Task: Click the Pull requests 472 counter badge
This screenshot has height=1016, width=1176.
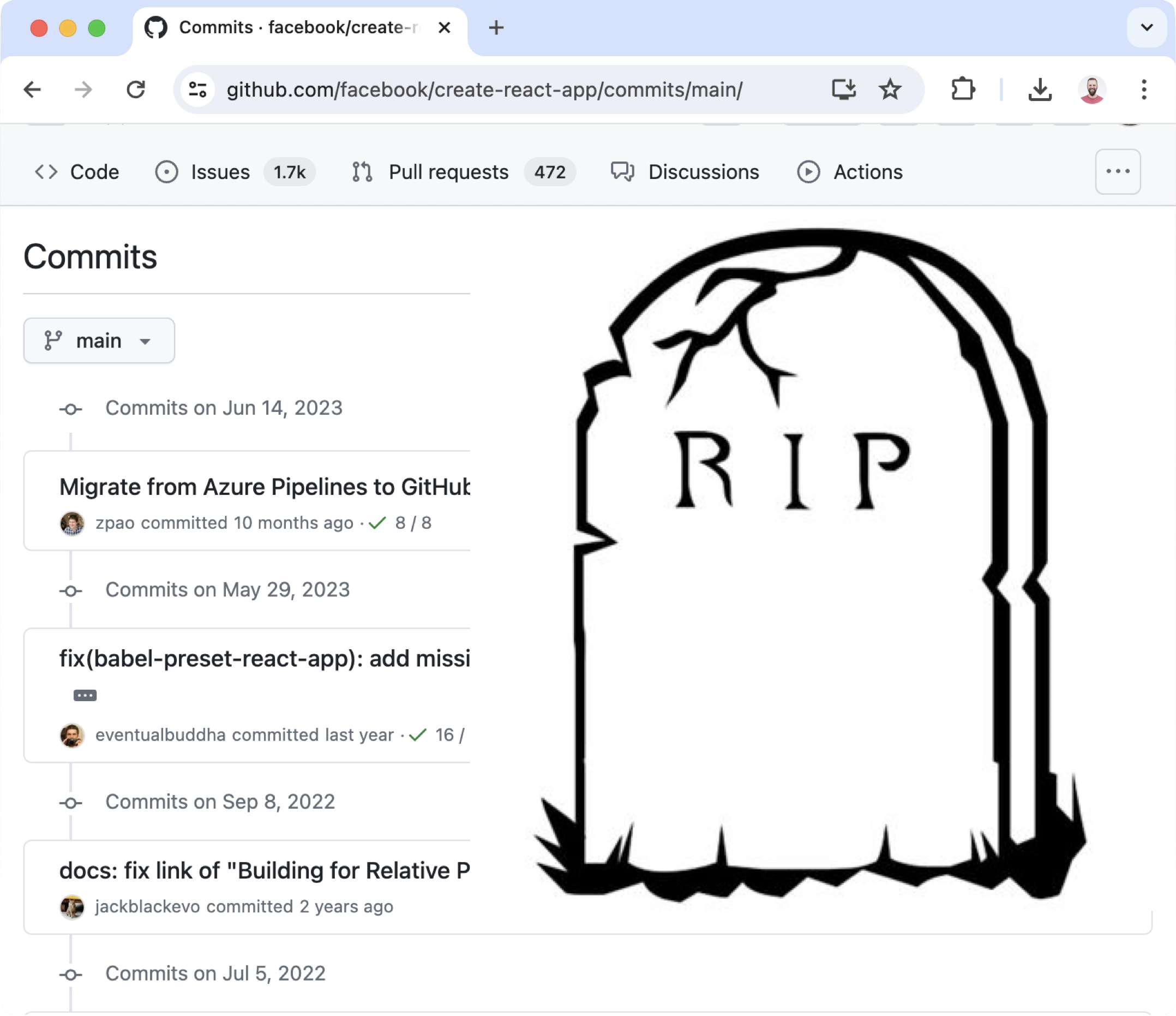Action: (x=549, y=172)
